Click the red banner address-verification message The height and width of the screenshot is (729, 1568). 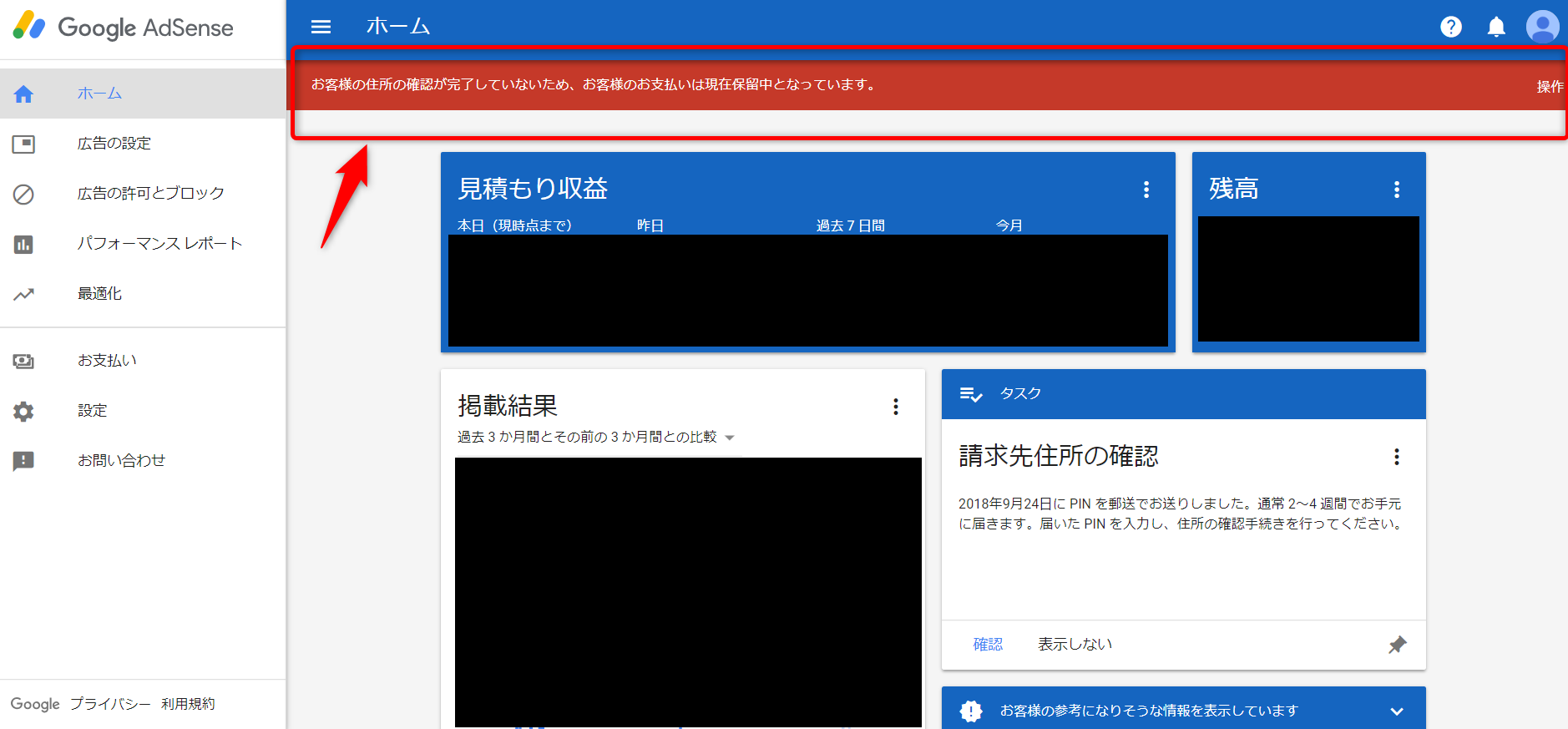(x=593, y=84)
